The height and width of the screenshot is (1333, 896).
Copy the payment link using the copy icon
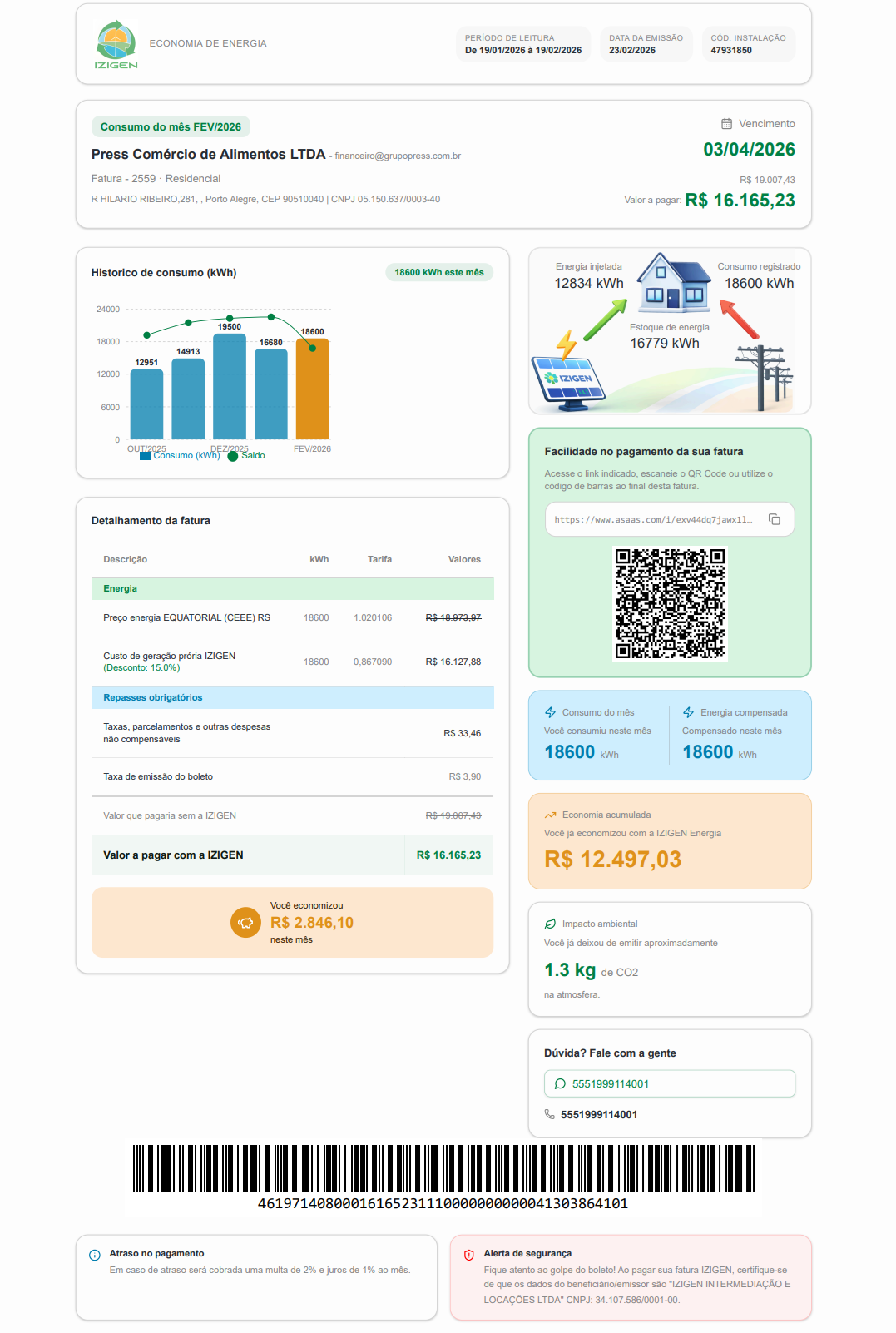tap(774, 519)
